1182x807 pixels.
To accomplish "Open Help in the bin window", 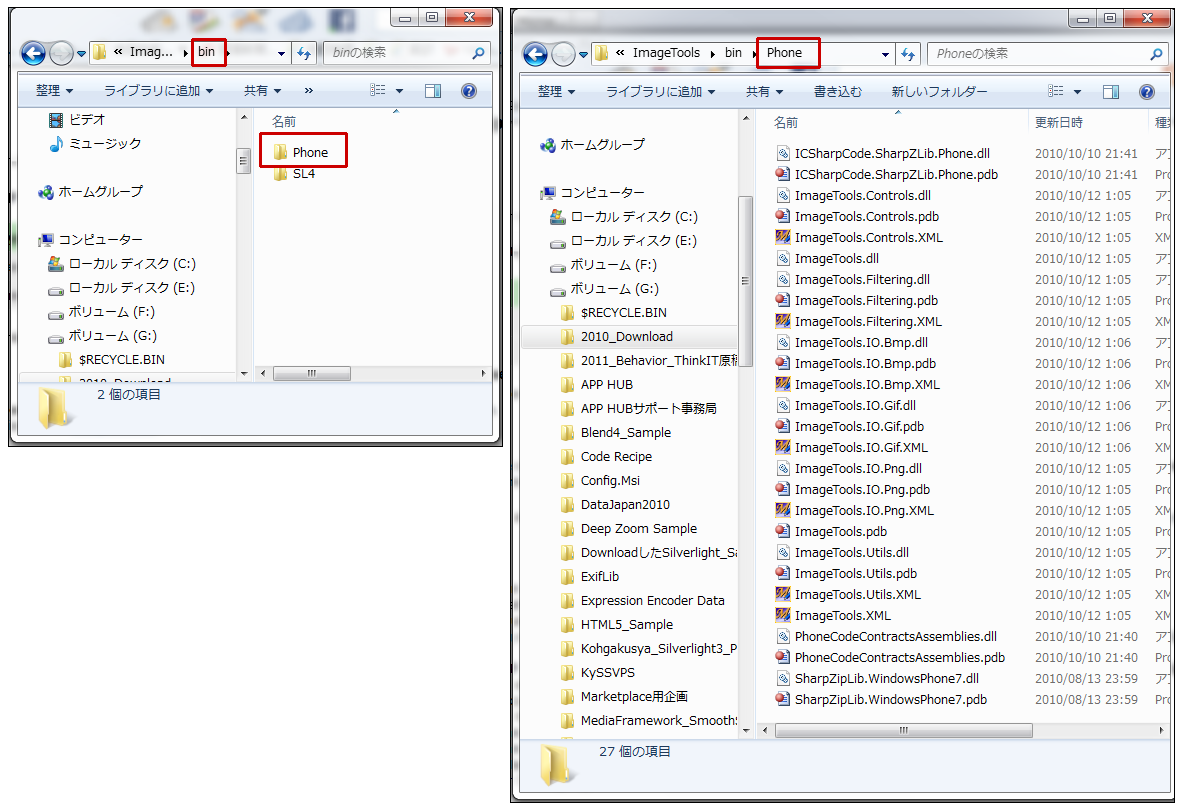I will [469, 91].
